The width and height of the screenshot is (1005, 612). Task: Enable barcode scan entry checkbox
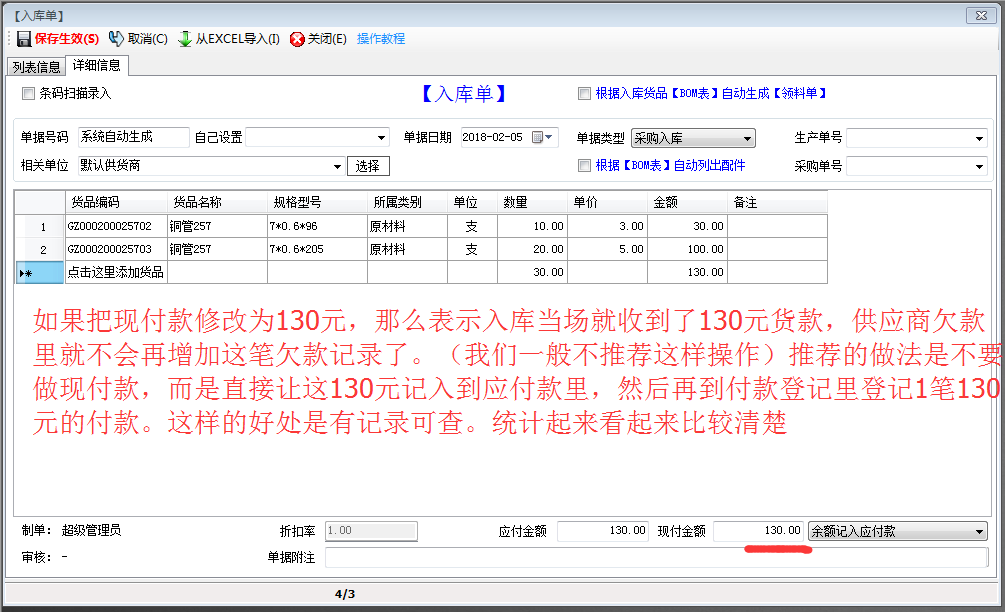click(28, 94)
